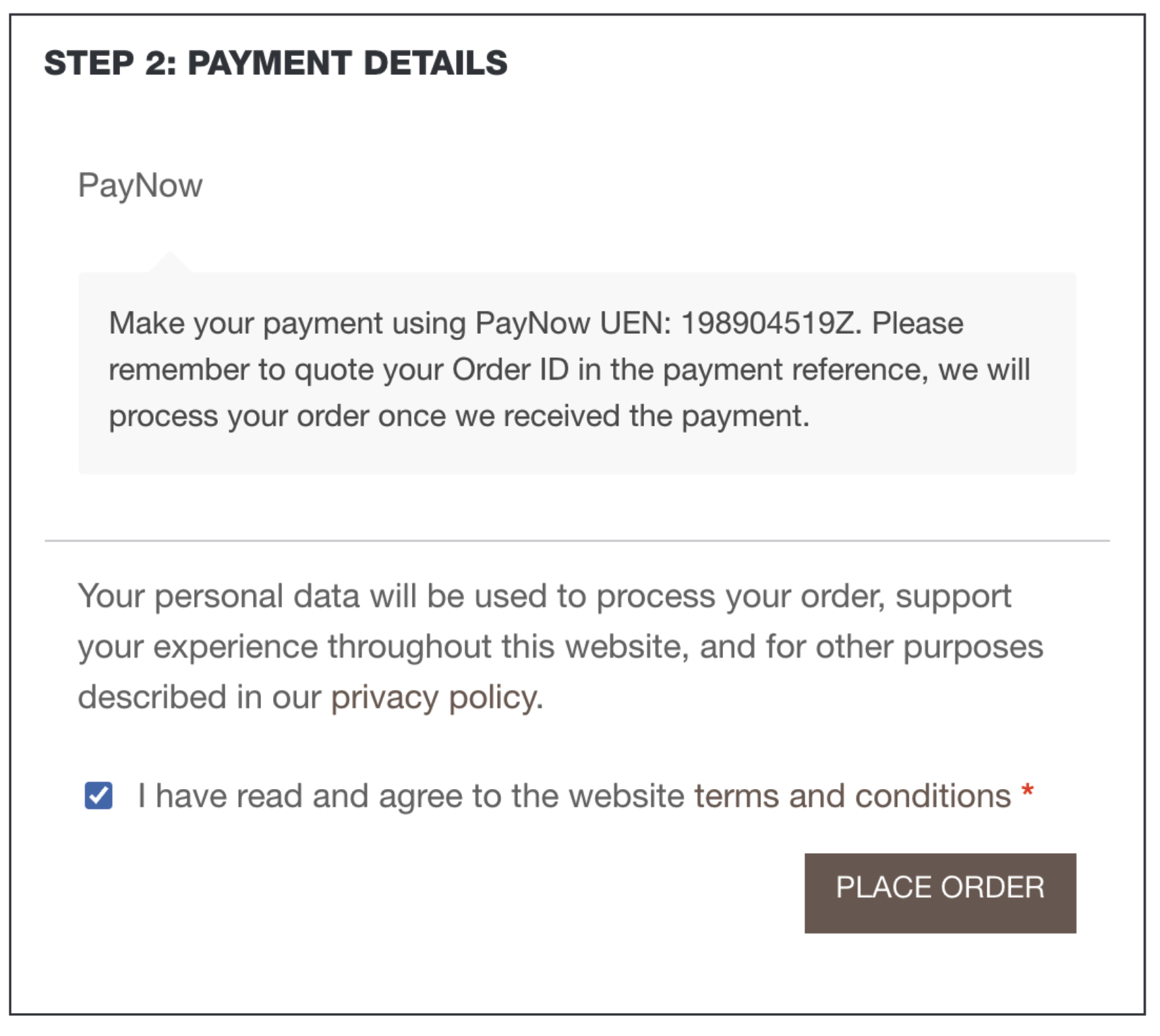1160x1036 pixels.
Task: Open the terms and conditions link
Action: (x=852, y=797)
